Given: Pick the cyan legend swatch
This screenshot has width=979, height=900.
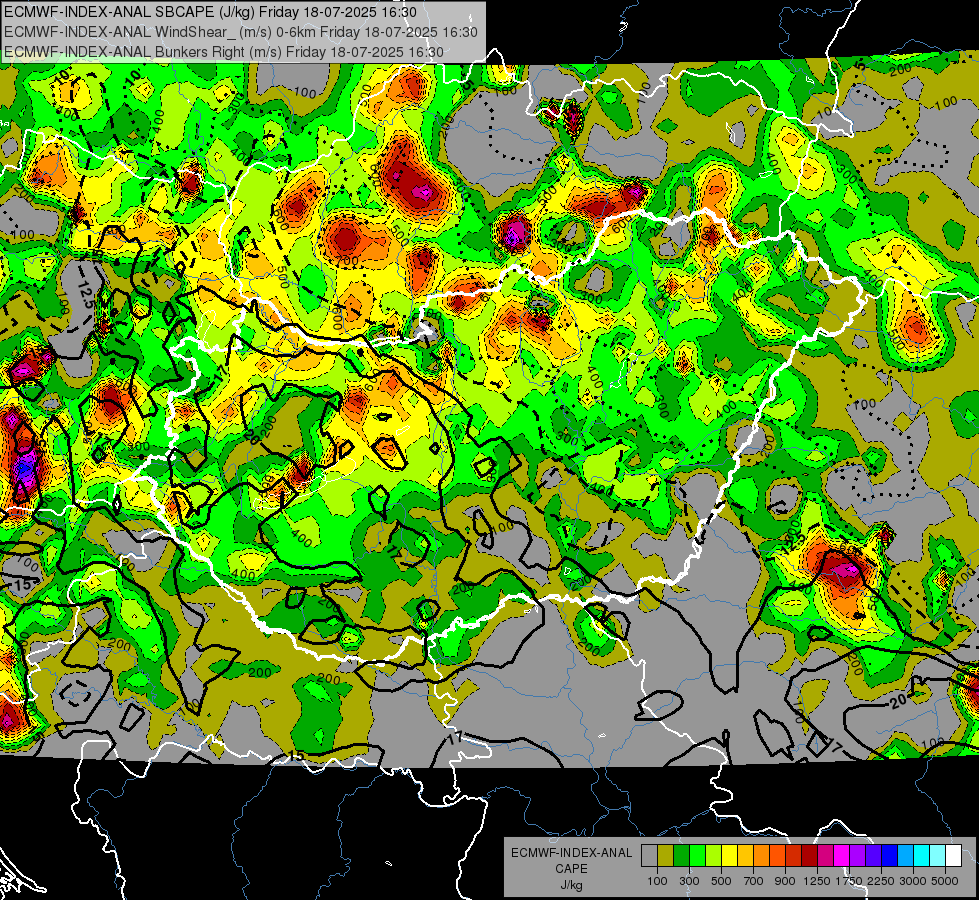Looking at the screenshot, I should (x=922, y=855).
